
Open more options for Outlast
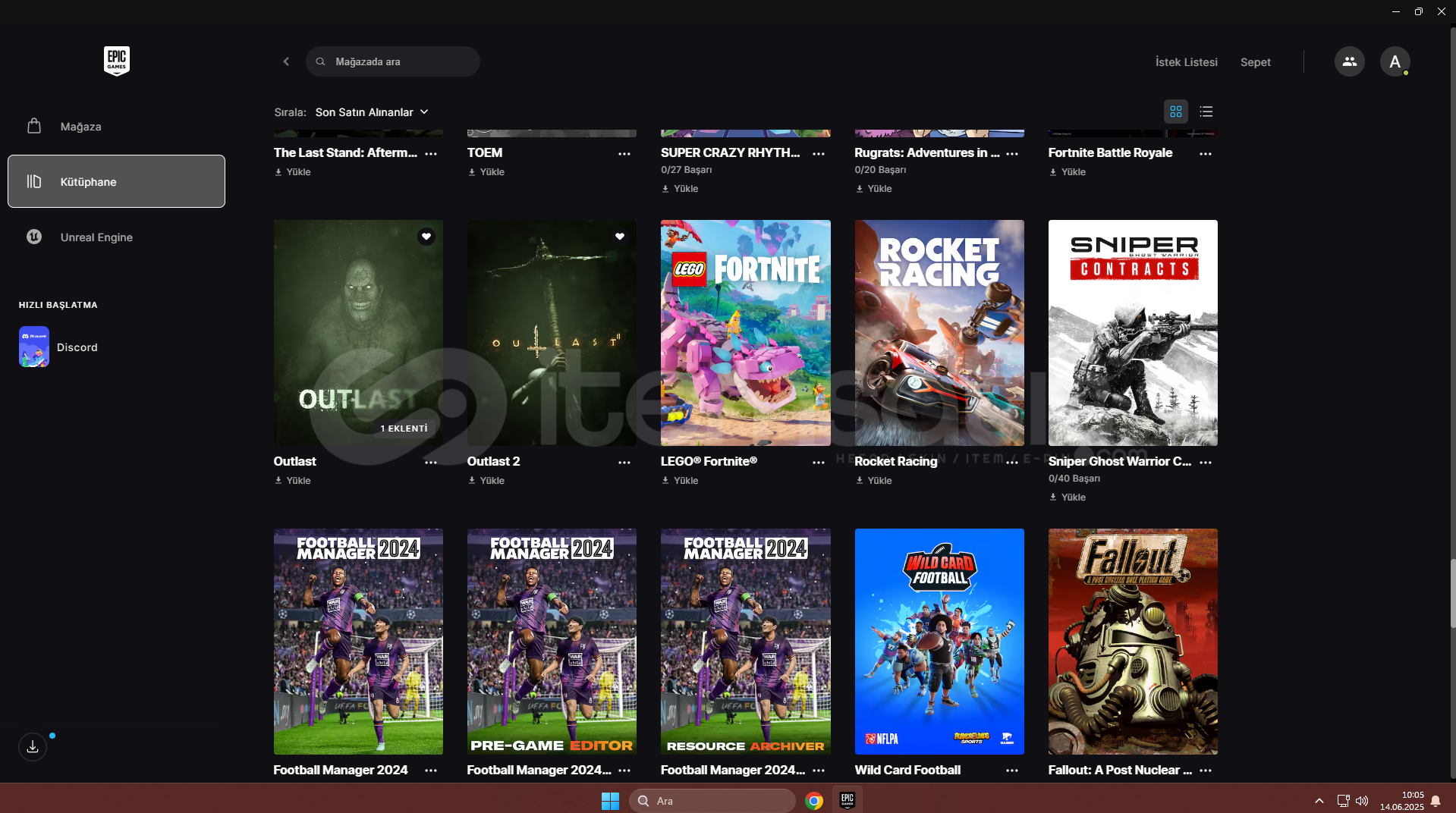coord(431,462)
